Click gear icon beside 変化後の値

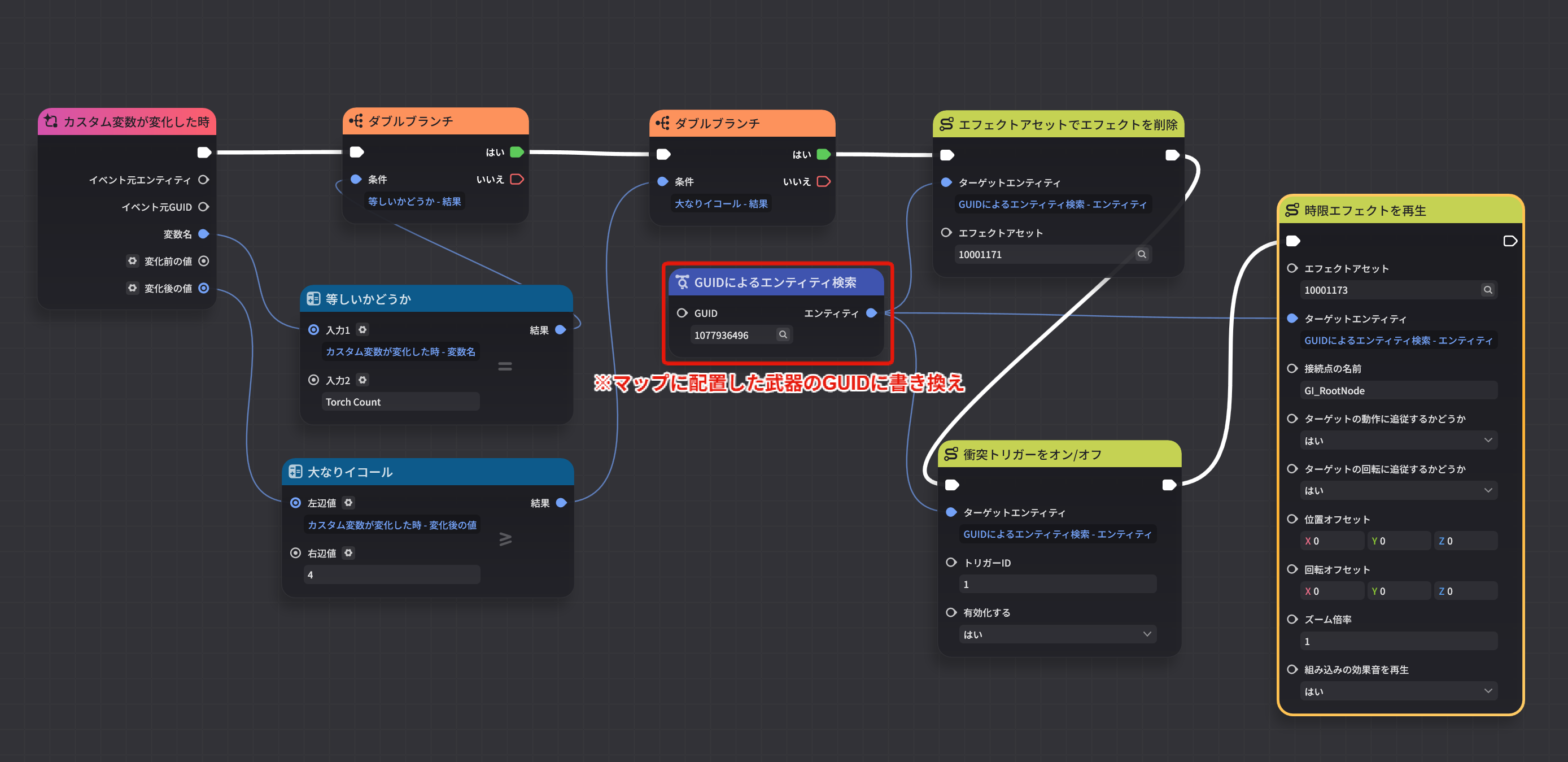pos(132,288)
